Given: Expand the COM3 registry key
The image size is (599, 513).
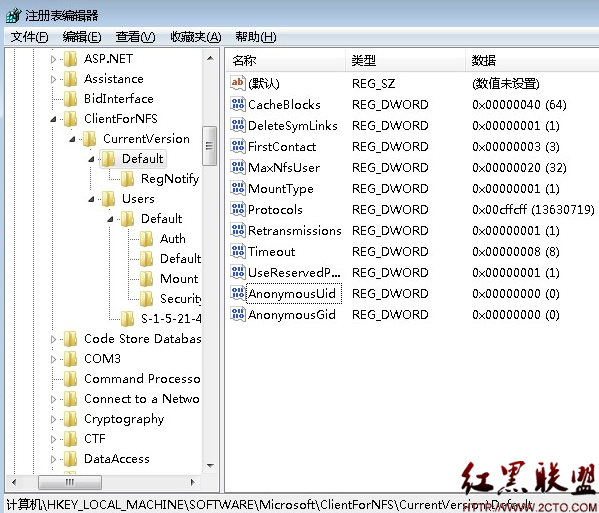Looking at the screenshot, I should click(x=53, y=359).
